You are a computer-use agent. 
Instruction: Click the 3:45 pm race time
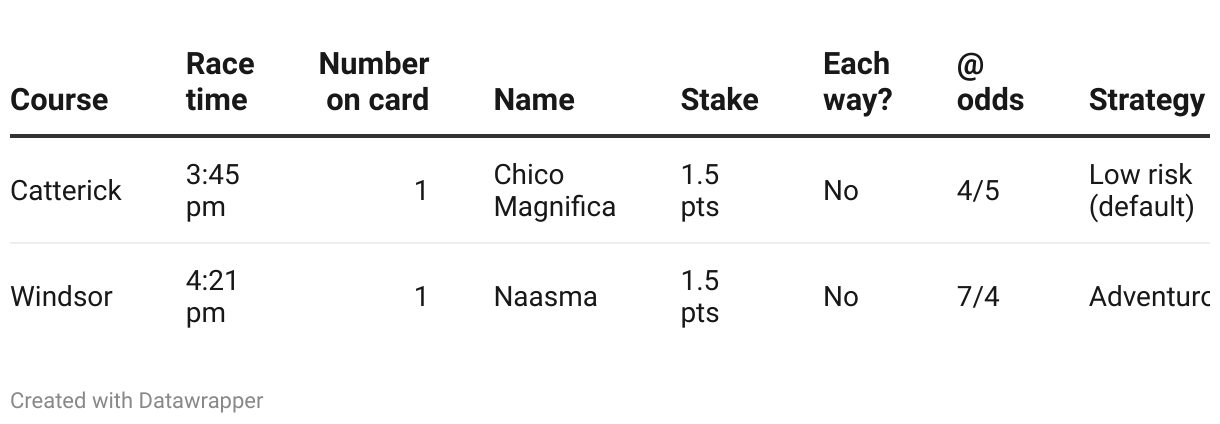click(x=212, y=191)
